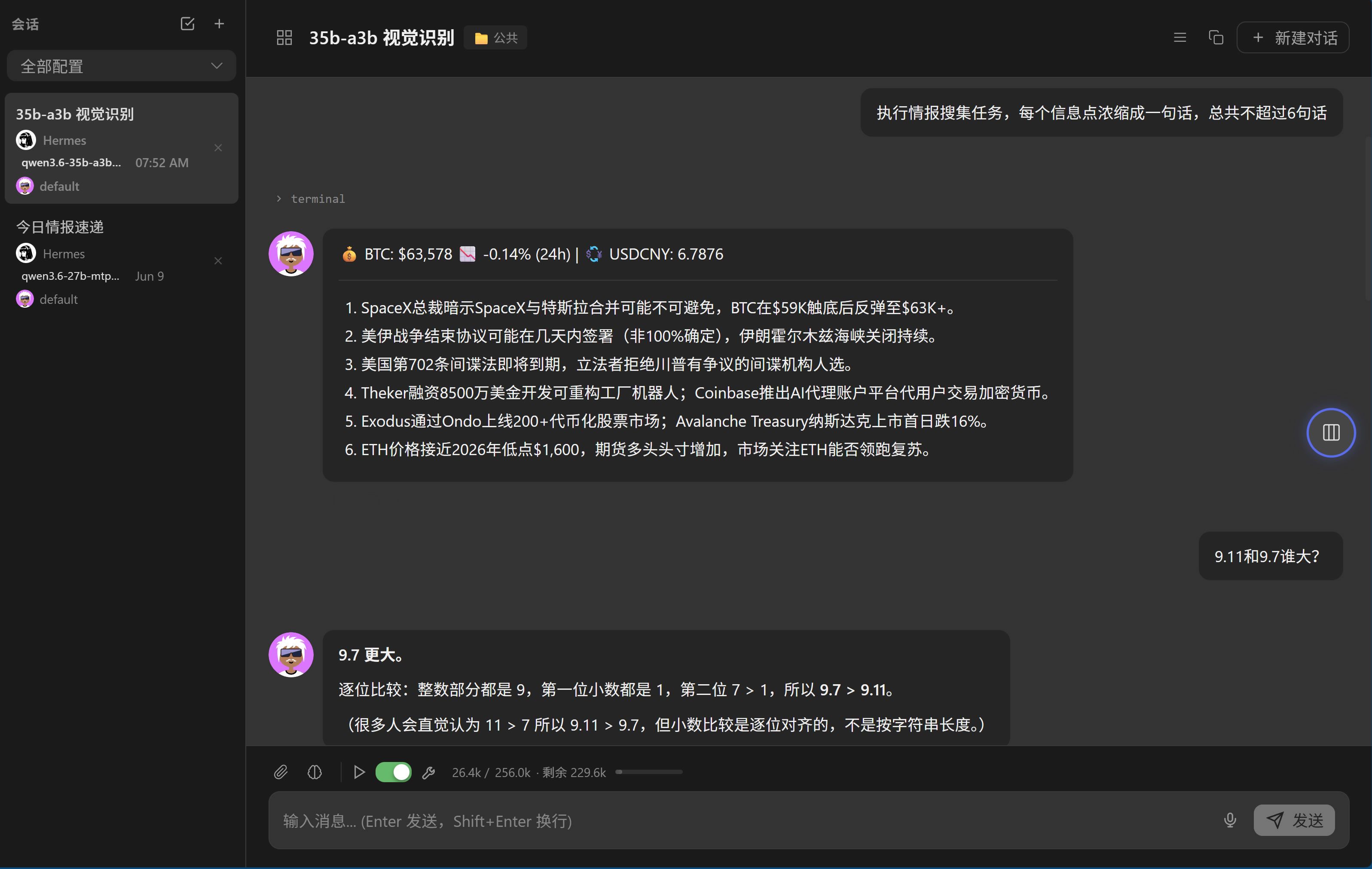This screenshot has height=869, width=1372.
Task: Remove the 今日情报速递 session with its X
Action: [218, 261]
